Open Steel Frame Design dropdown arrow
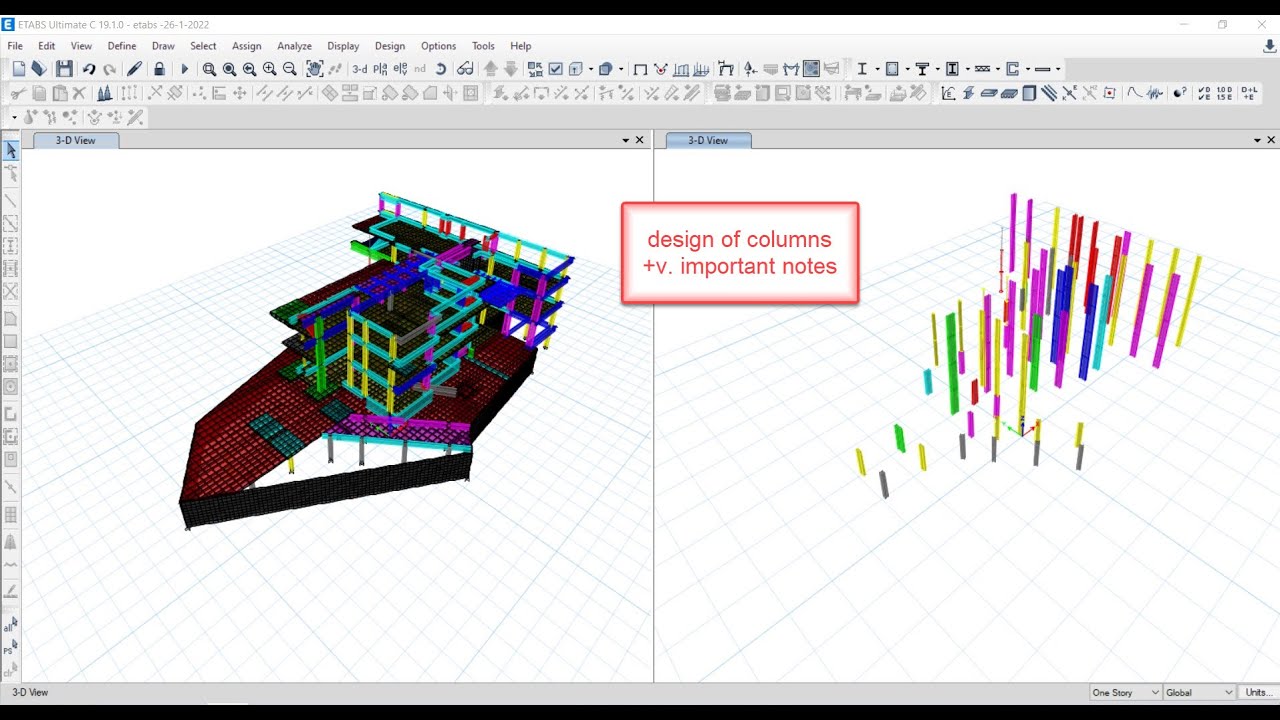This screenshot has height=720, width=1280. click(877, 69)
